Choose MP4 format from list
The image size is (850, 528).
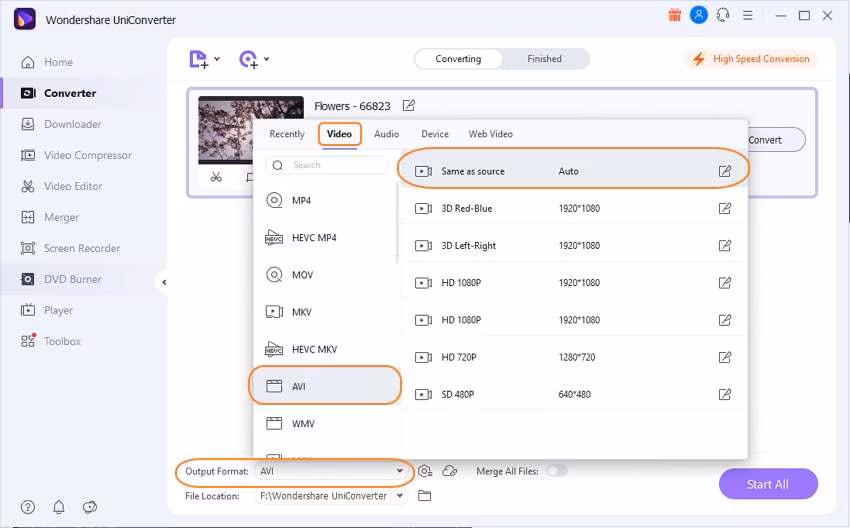pos(326,201)
